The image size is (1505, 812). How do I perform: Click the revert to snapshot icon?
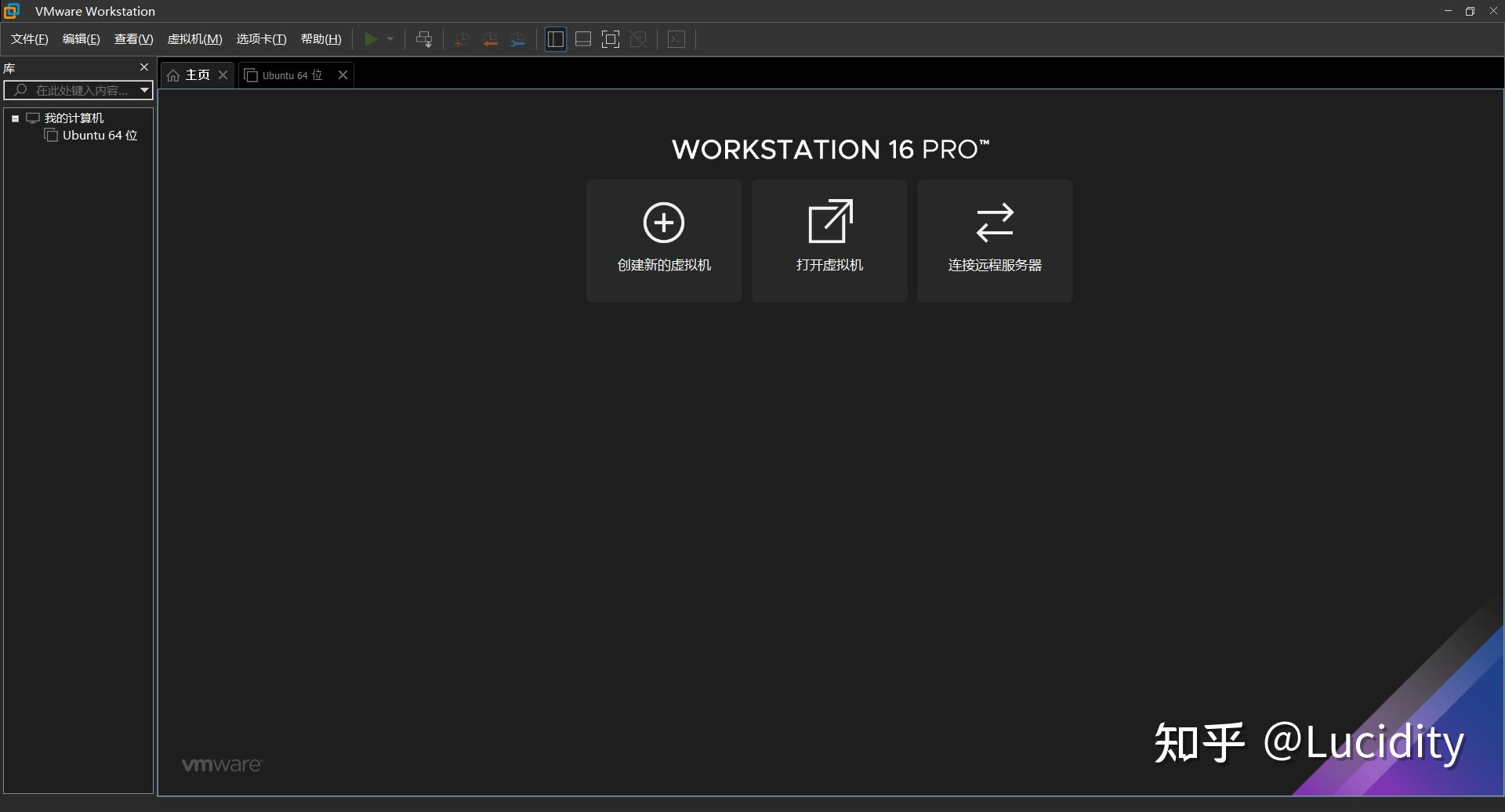490,39
